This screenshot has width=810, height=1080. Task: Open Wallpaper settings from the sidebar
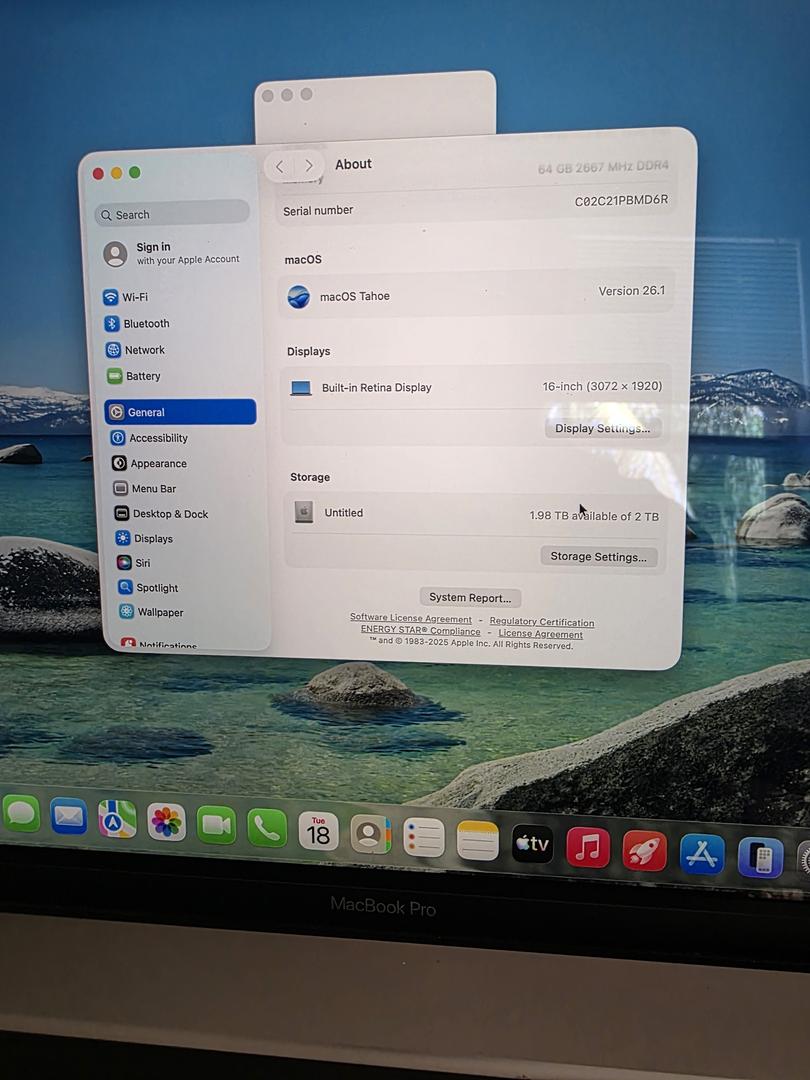(159, 612)
